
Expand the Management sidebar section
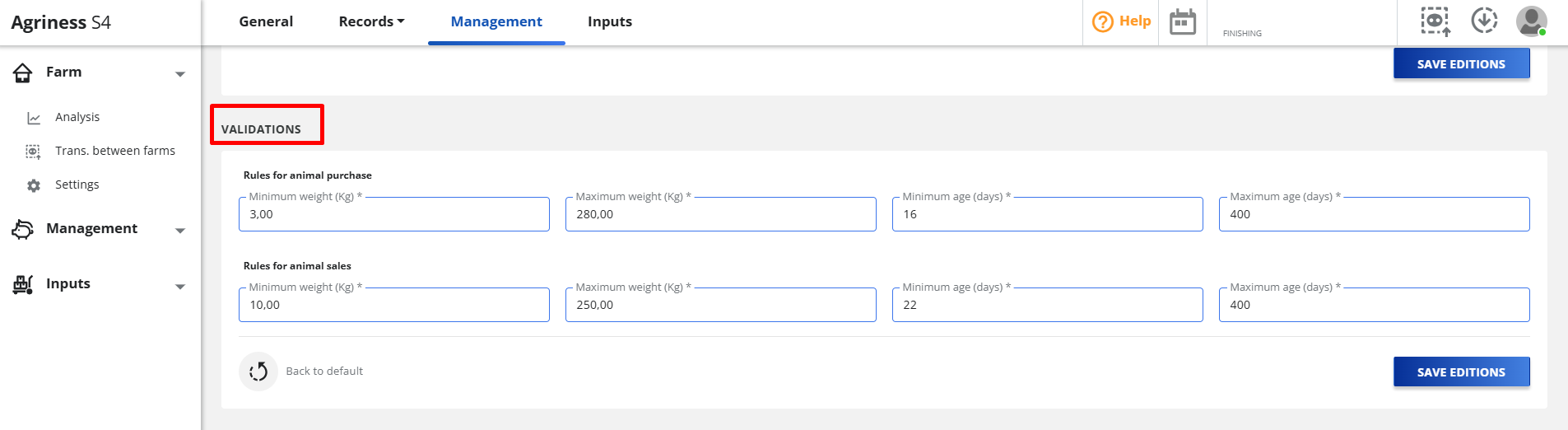click(180, 230)
